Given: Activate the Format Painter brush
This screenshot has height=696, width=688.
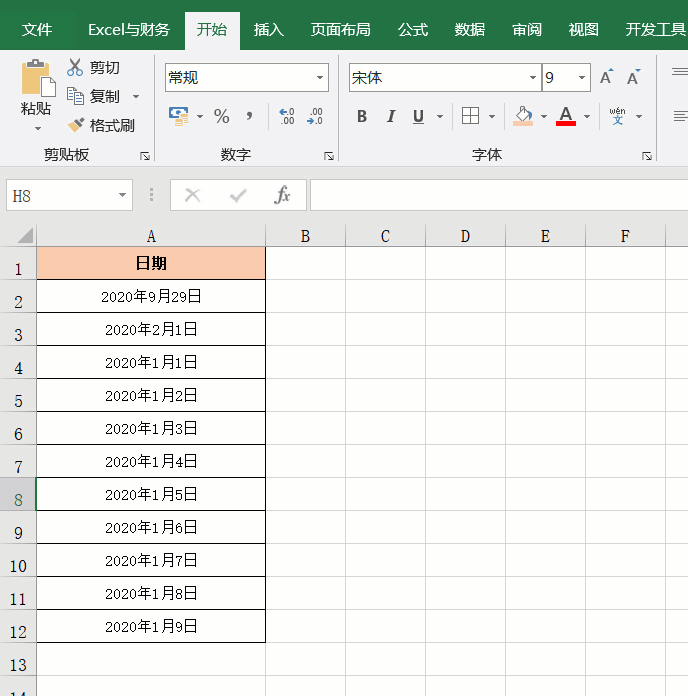Looking at the screenshot, I should (x=75, y=125).
